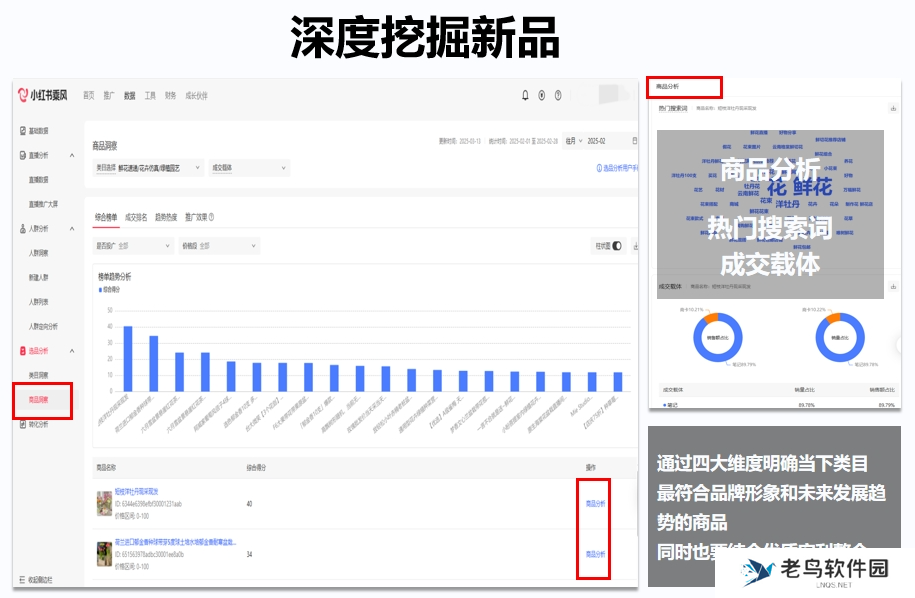Image resolution: width=915 pixels, height=598 pixels.
Task: Open 财务 in top navigation
Action: pyautogui.click(x=170, y=95)
